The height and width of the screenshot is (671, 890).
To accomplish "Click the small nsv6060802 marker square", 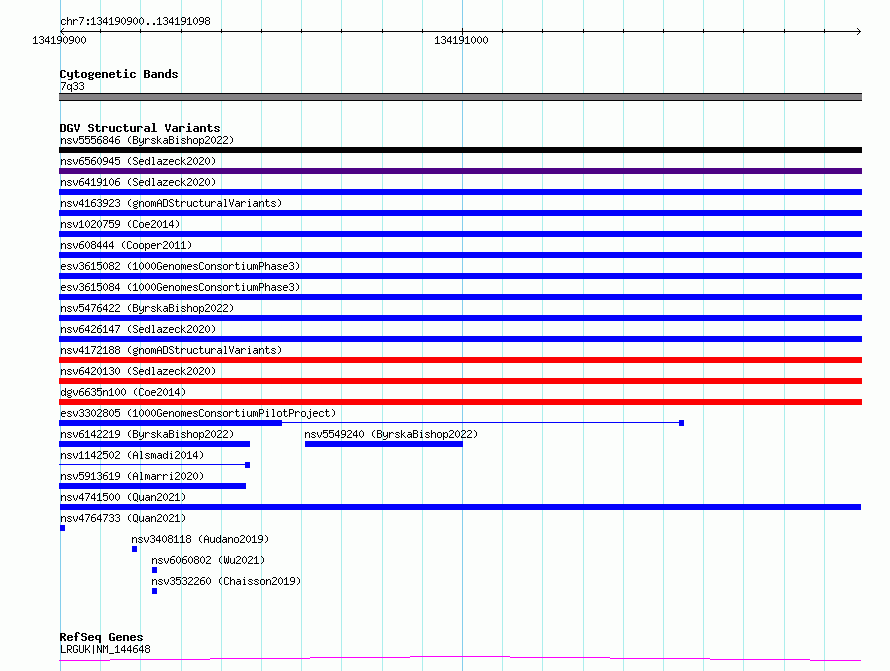I will pos(154,570).
